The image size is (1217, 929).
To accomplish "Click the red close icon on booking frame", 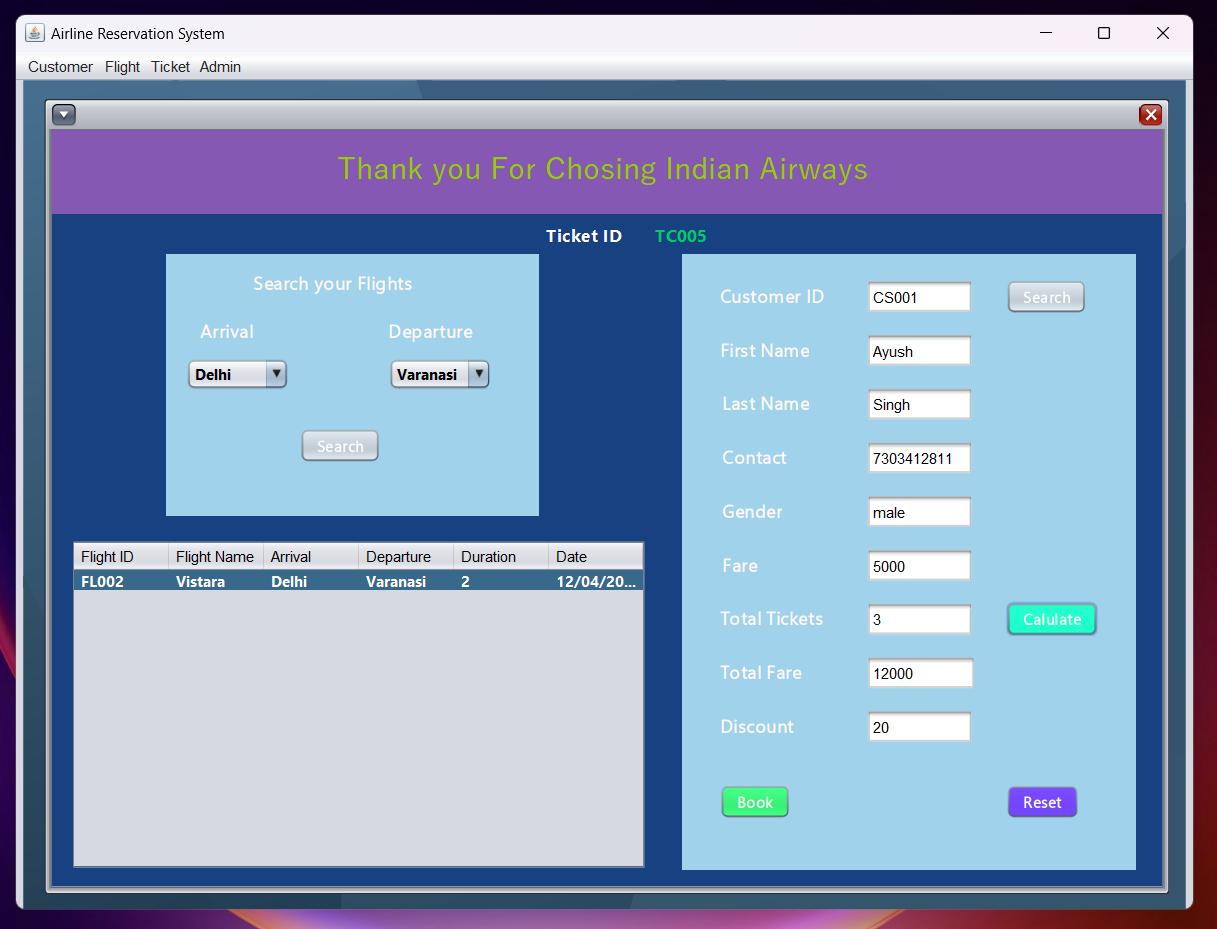I will coord(1151,114).
